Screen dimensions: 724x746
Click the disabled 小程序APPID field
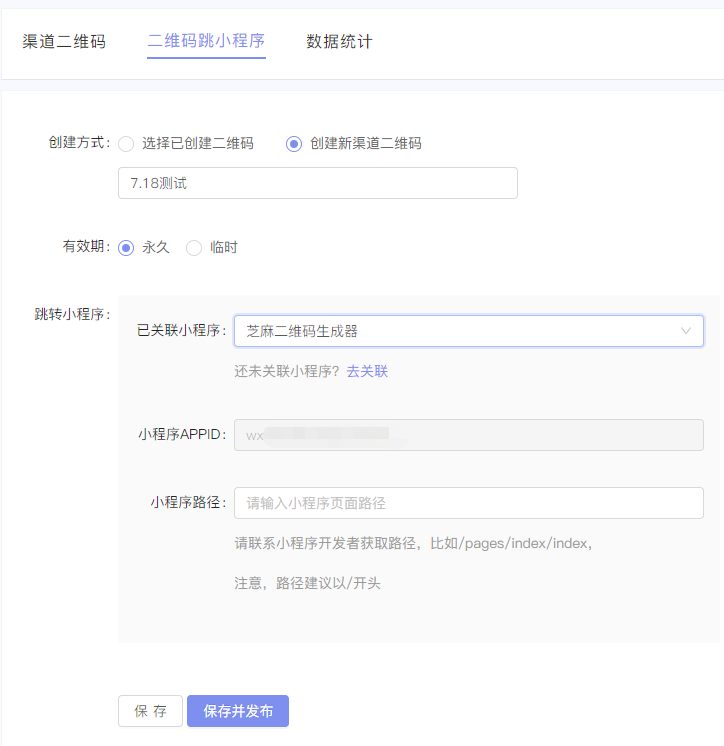click(x=469, y=435)
